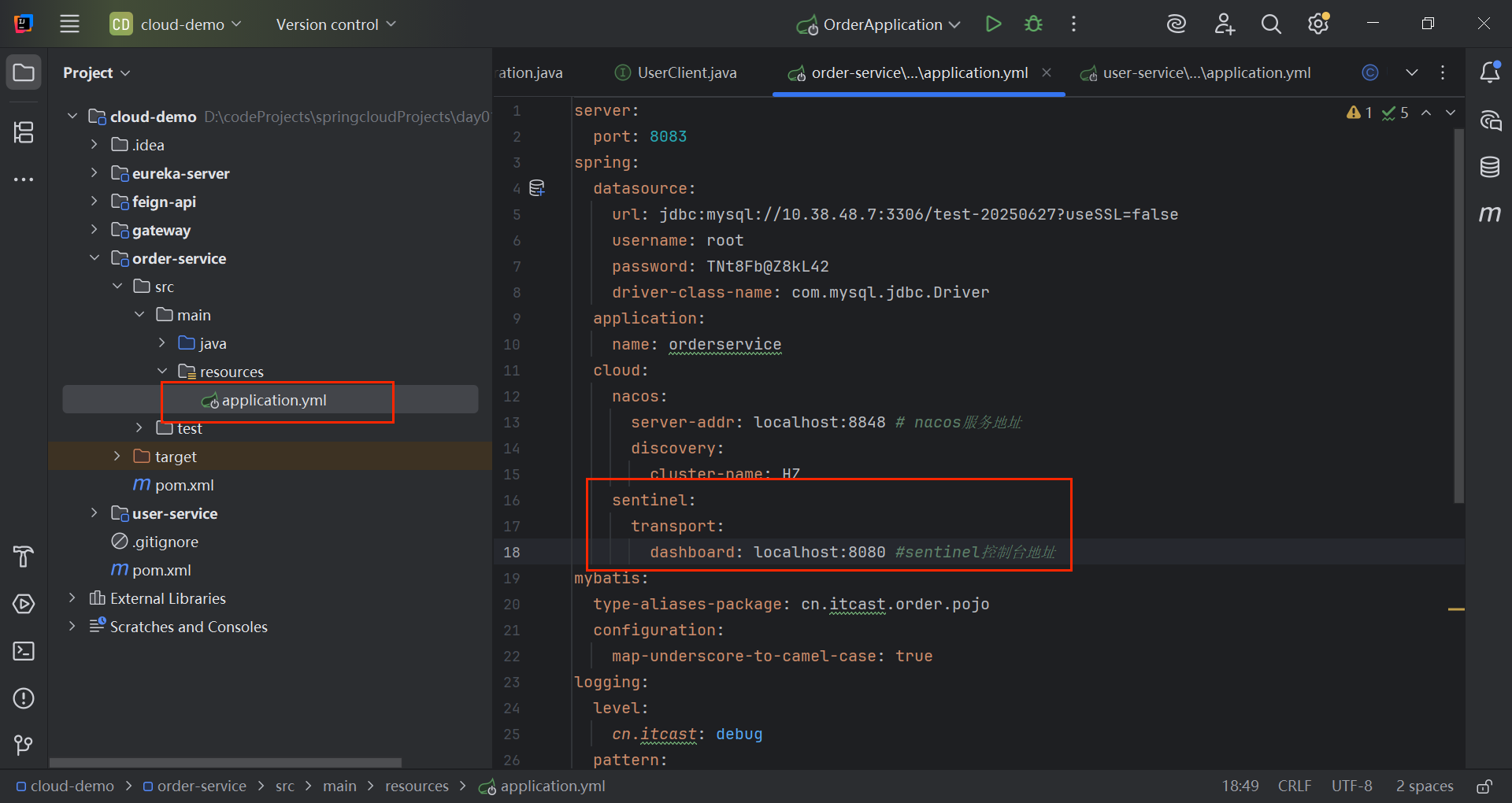Change the 2 spaces indent setting
1512x803 pixels.
tap(1425, 786)
